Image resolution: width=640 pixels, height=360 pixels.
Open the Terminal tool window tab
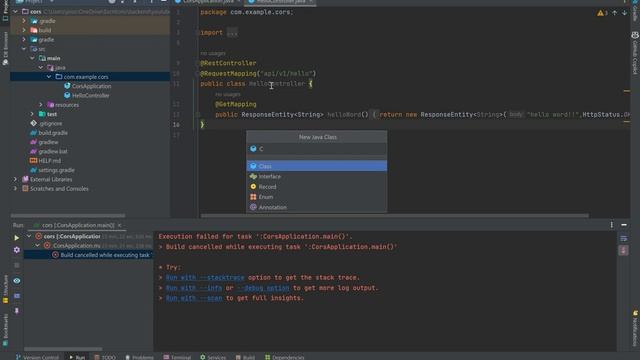(177, 357)
